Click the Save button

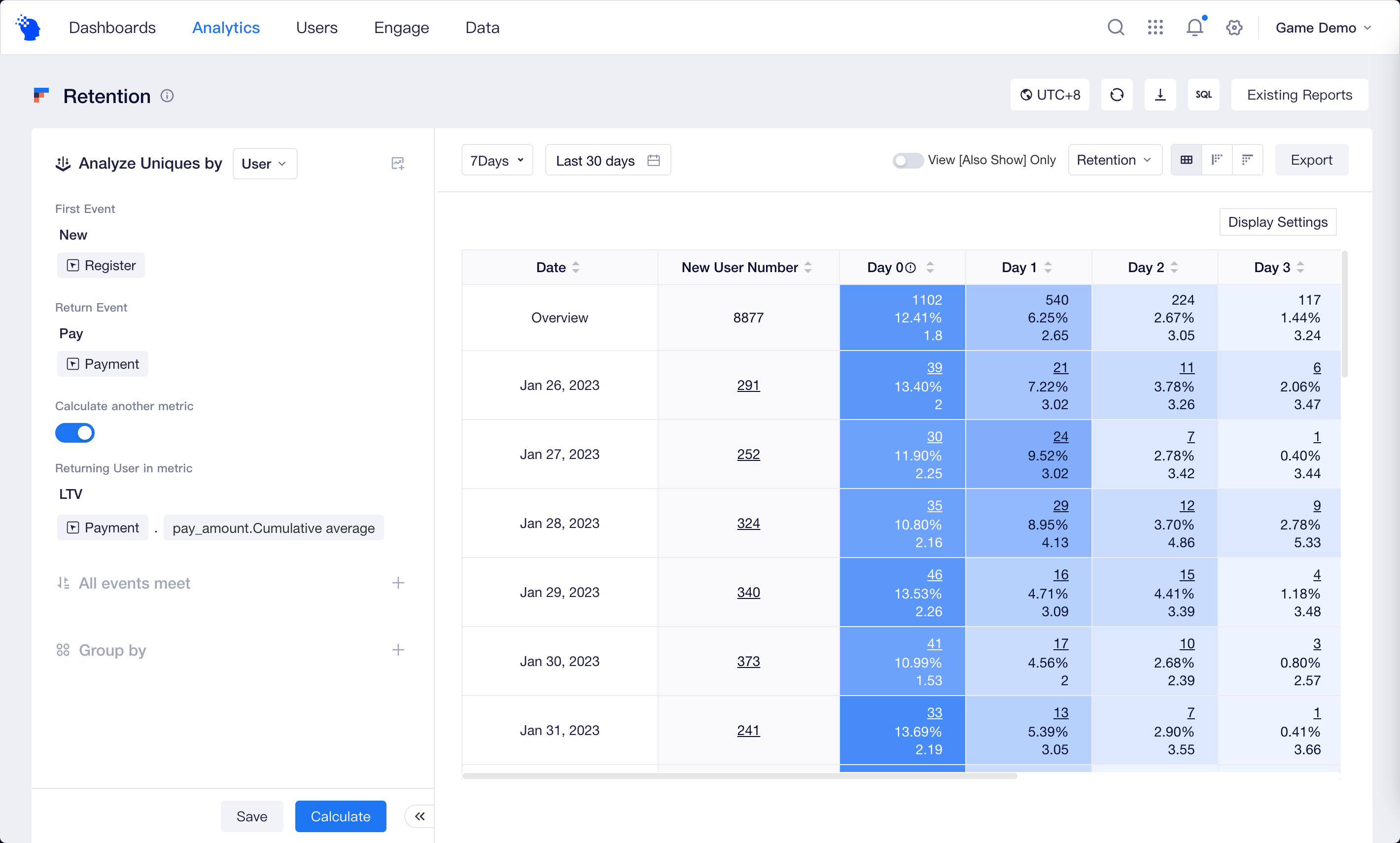tap(251, 816)
